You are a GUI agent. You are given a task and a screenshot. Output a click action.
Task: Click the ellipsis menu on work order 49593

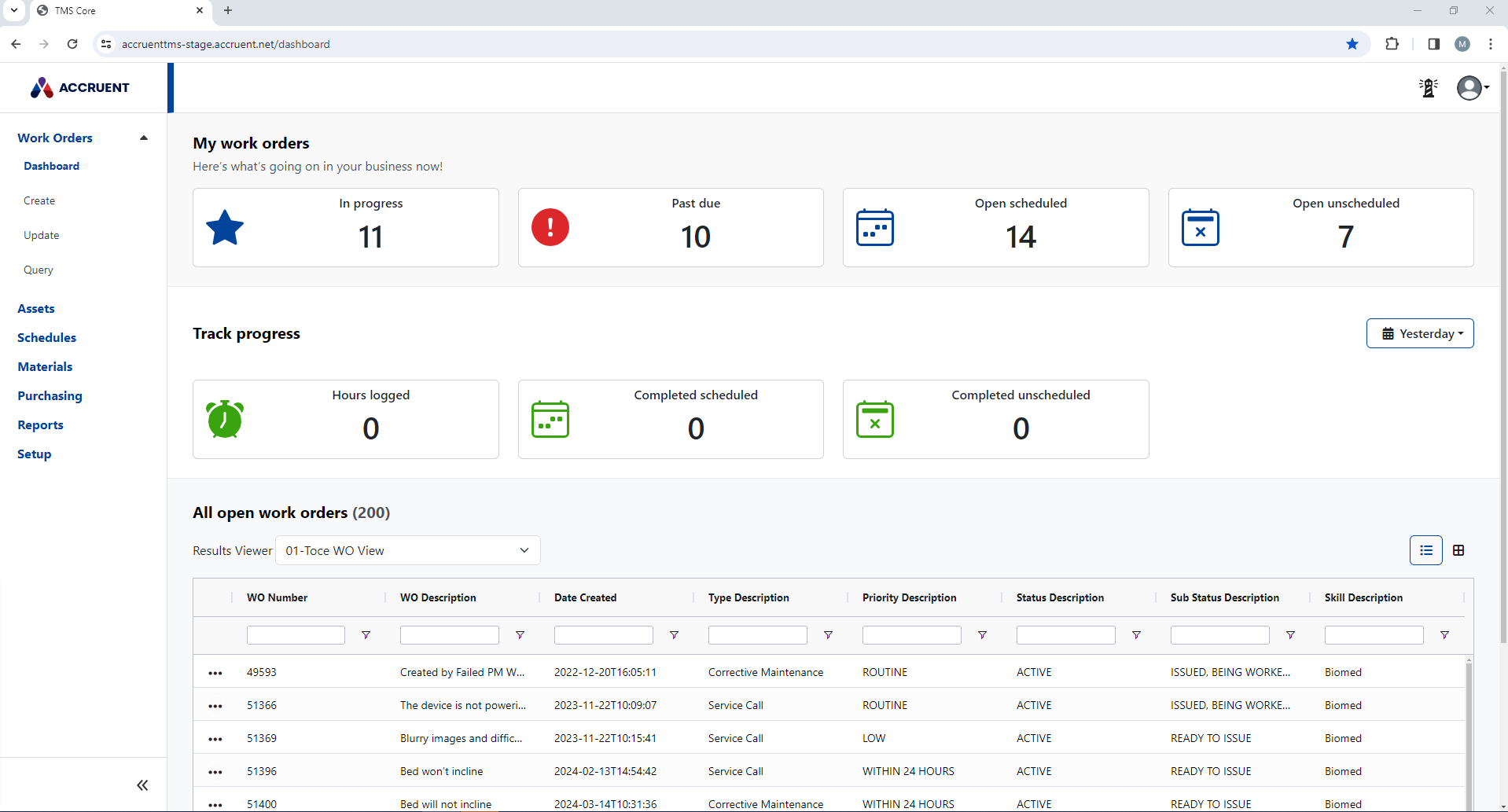(x=215, y=672)
